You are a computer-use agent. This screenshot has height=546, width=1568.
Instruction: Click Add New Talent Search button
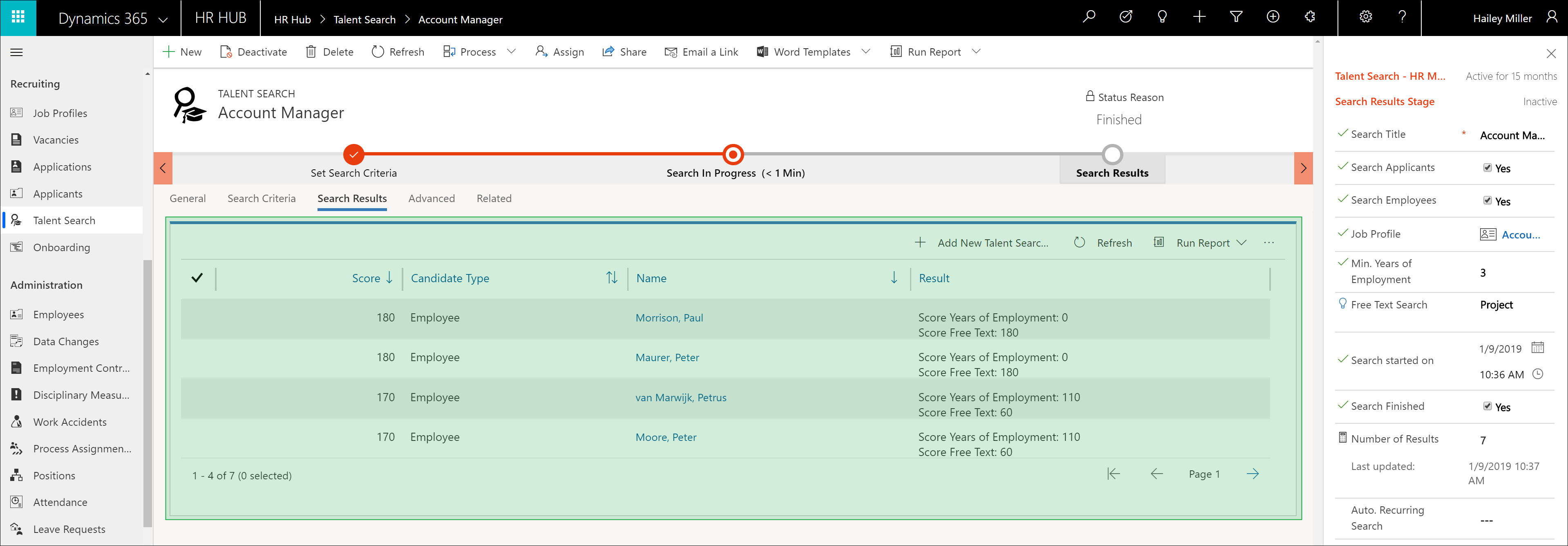(982, 243)
